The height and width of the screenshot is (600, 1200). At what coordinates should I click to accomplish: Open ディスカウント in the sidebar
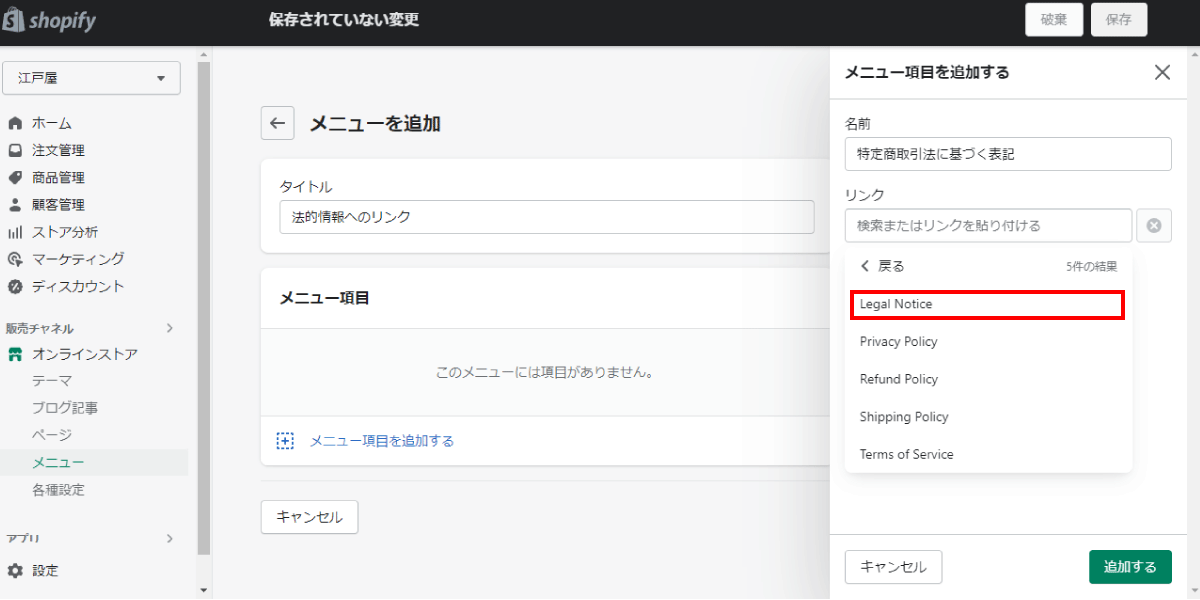(78, 285)
